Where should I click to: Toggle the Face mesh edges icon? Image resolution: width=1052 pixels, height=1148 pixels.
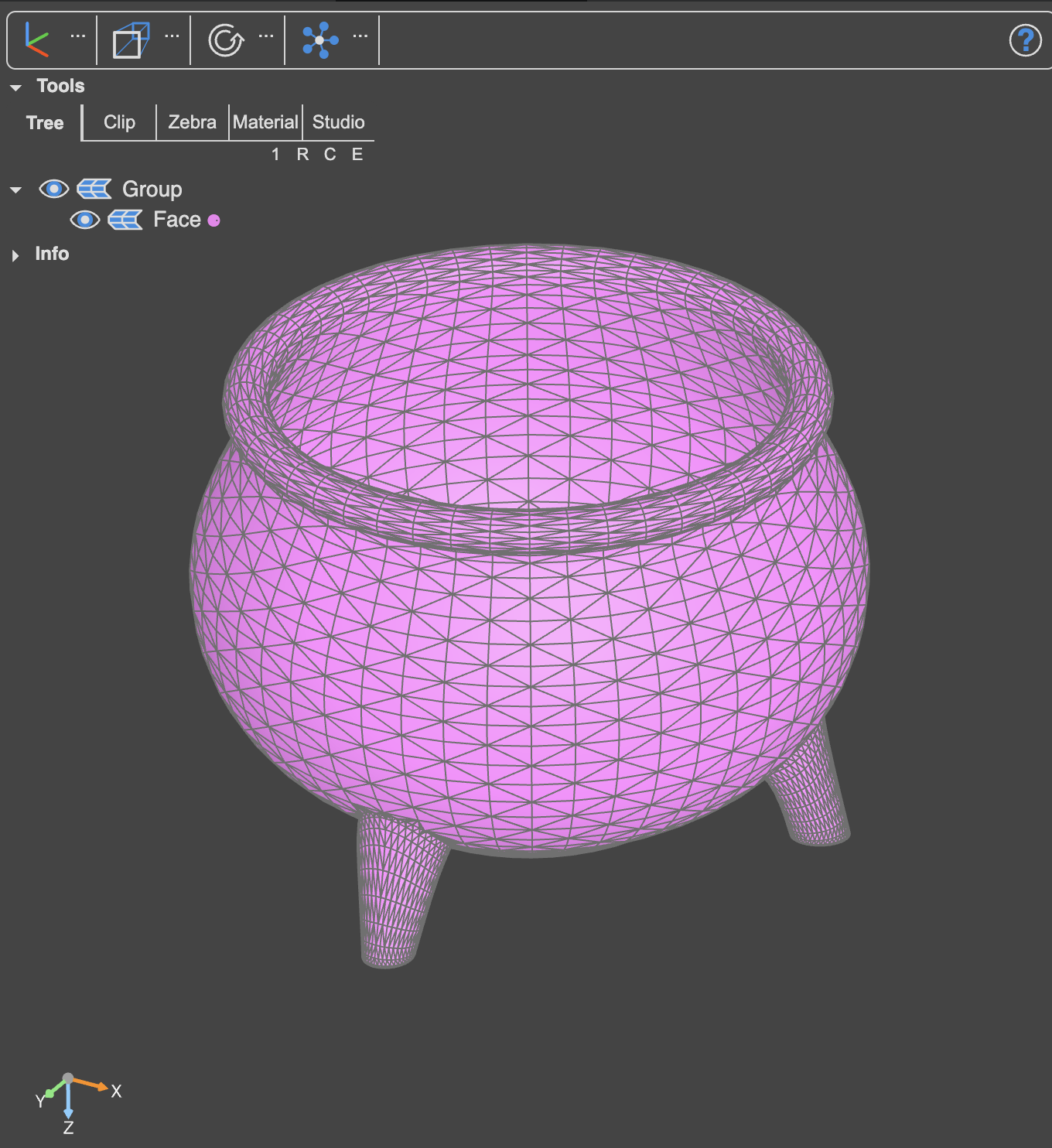[125, 220]
